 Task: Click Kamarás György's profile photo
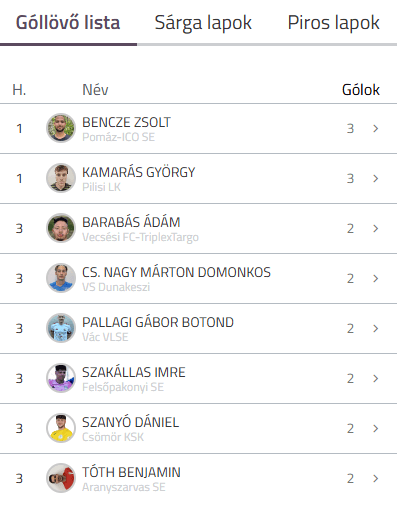[x=61, y=178]
